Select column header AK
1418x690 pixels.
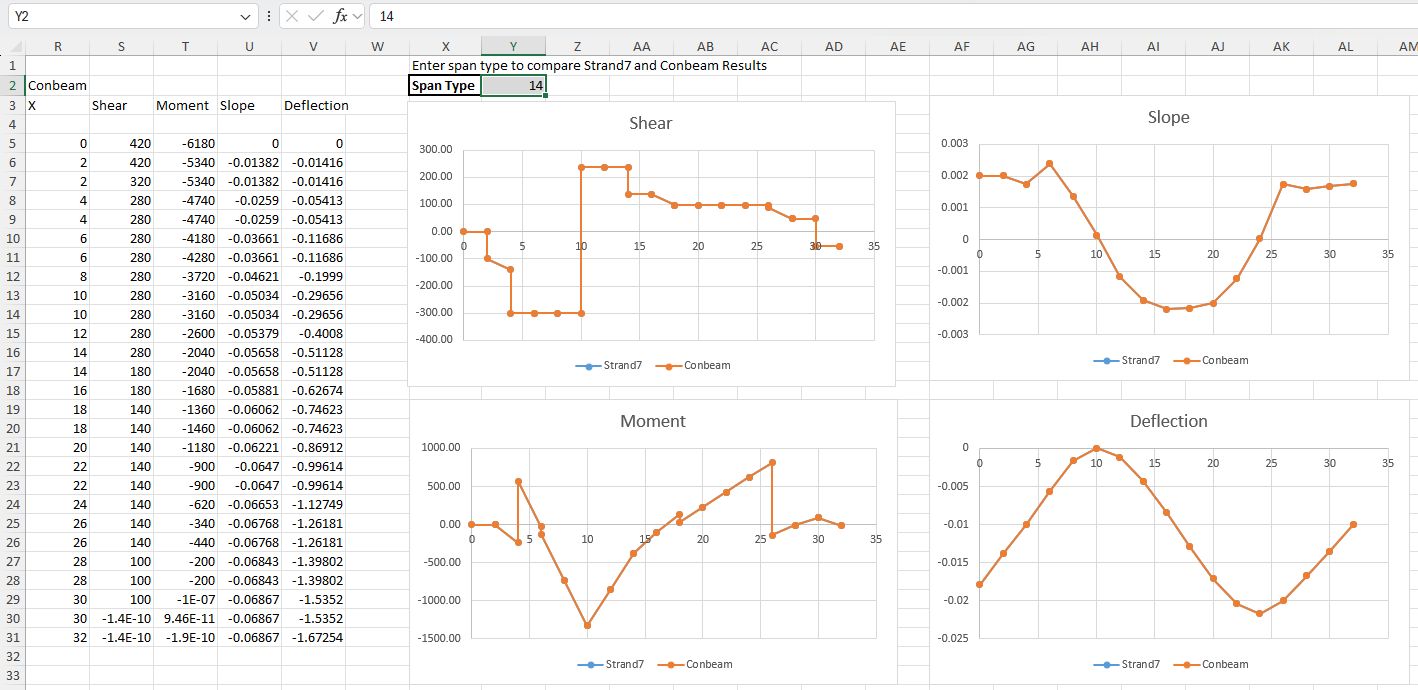[x=1281, y=46]
